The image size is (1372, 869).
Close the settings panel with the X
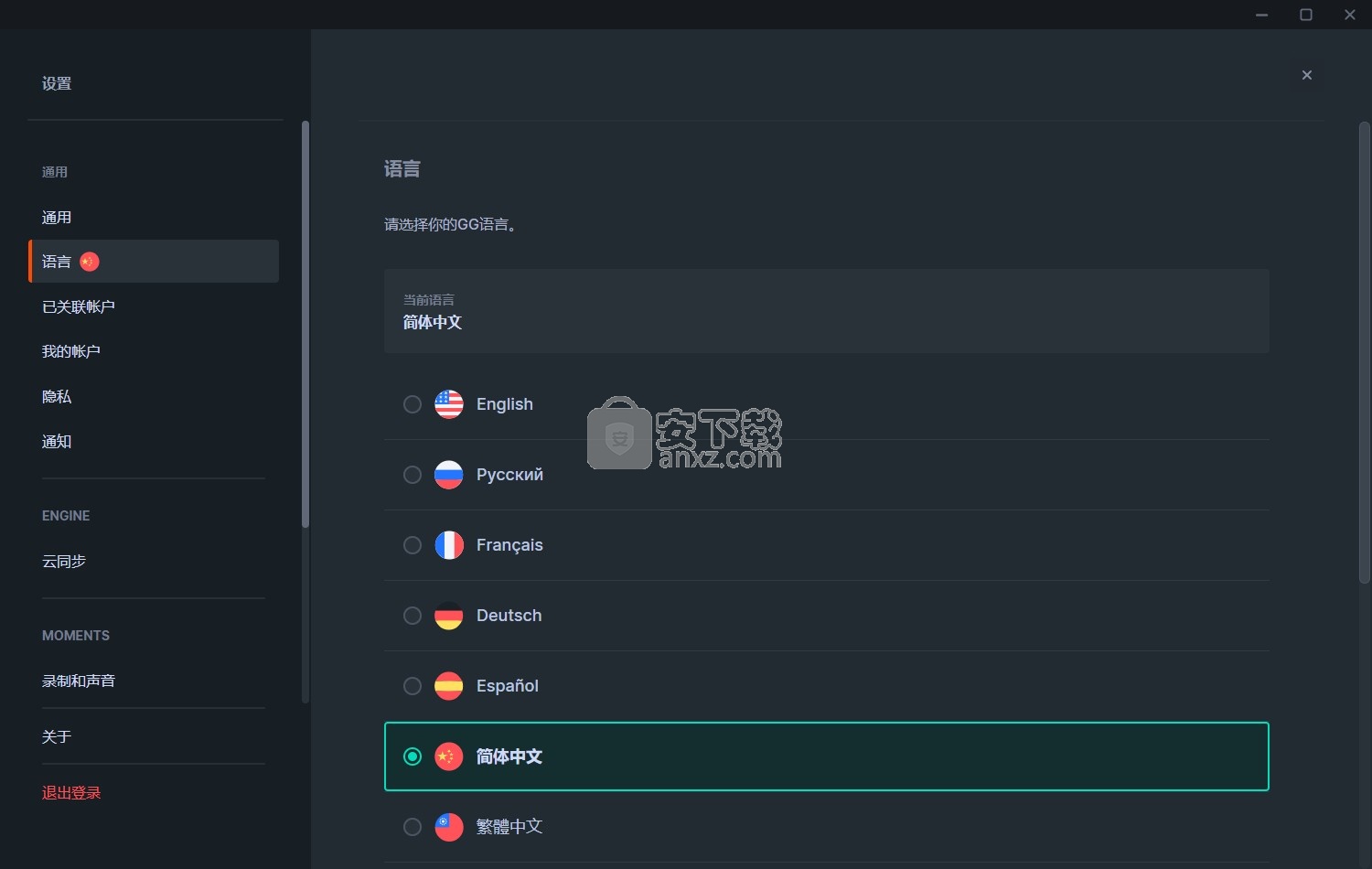tap(1307, 75)
